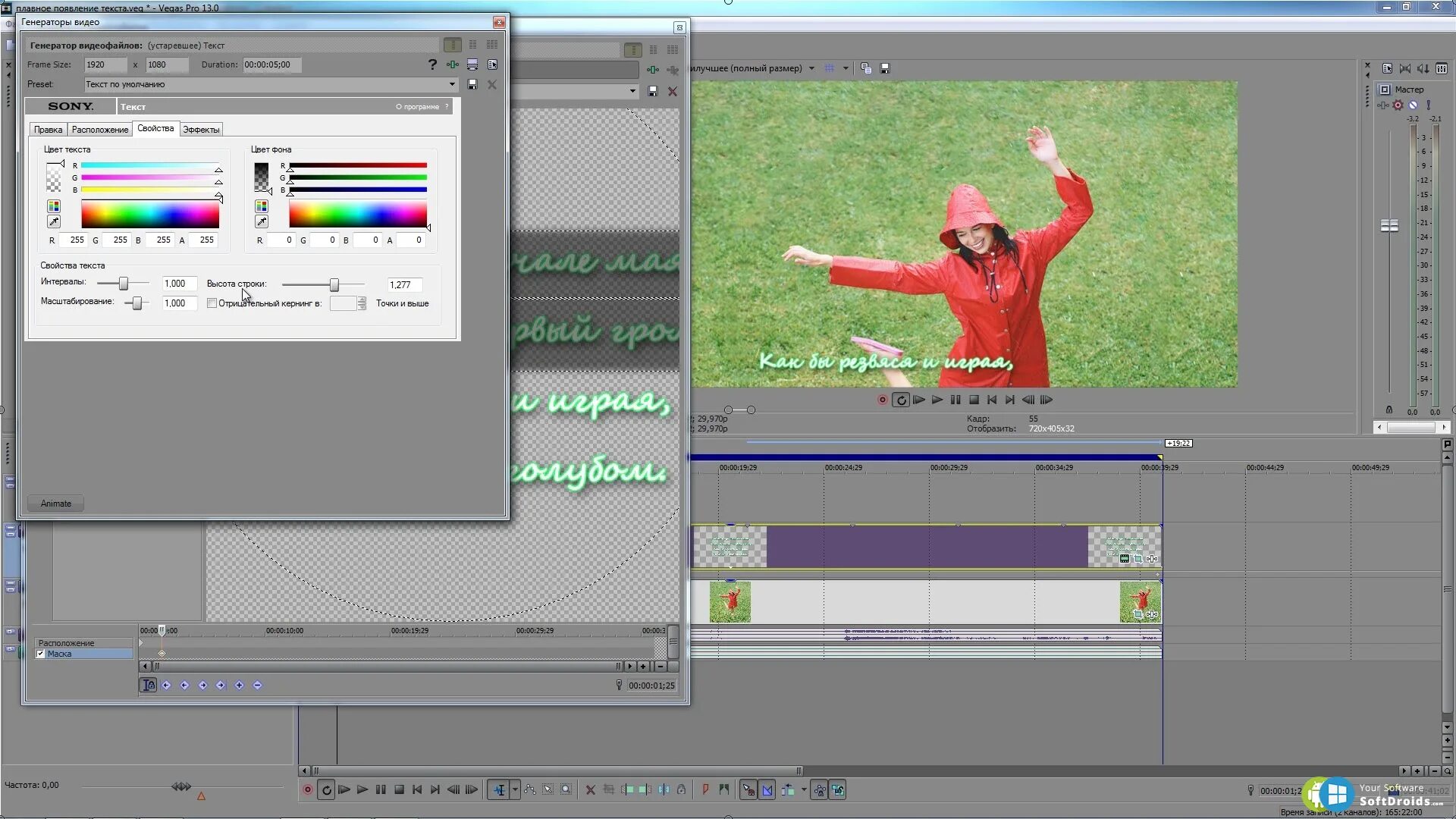Toggle Отрицательный кернинг checkbox
The width and height of the screenshot is (1456, 819).
point(212,303)
